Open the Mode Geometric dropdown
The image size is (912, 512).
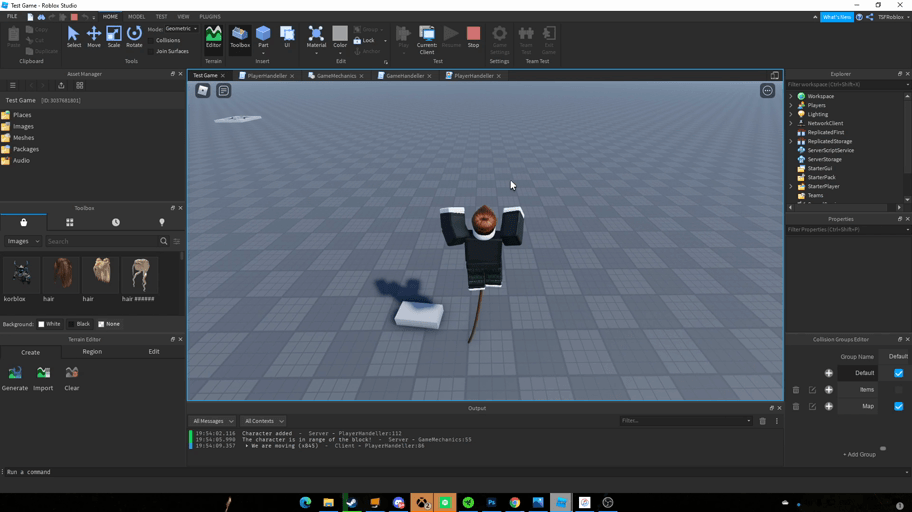(181, 29)
